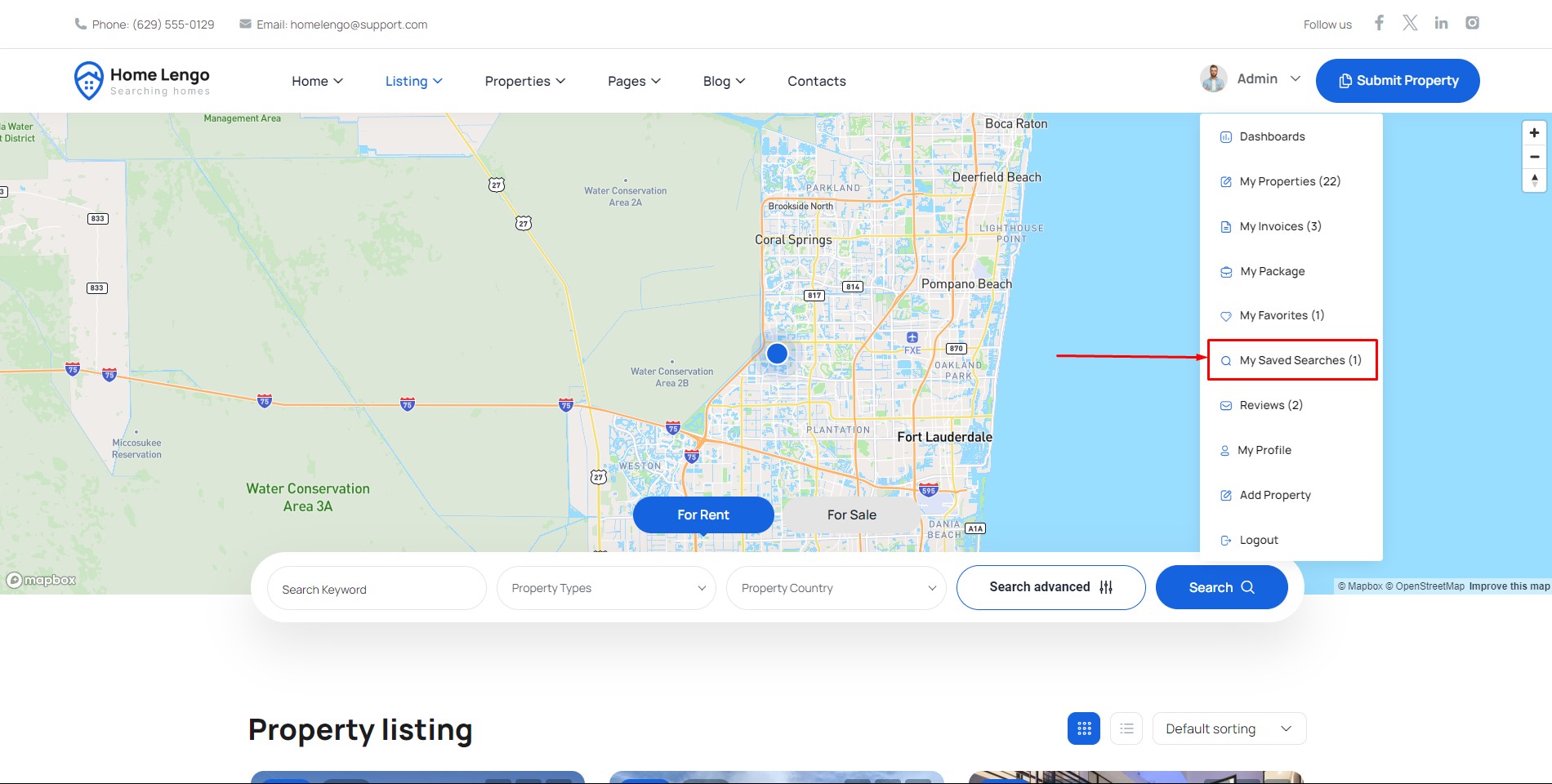Click the email envelope icon
This screenshot has height=784, width=1552.
(245, 24)
